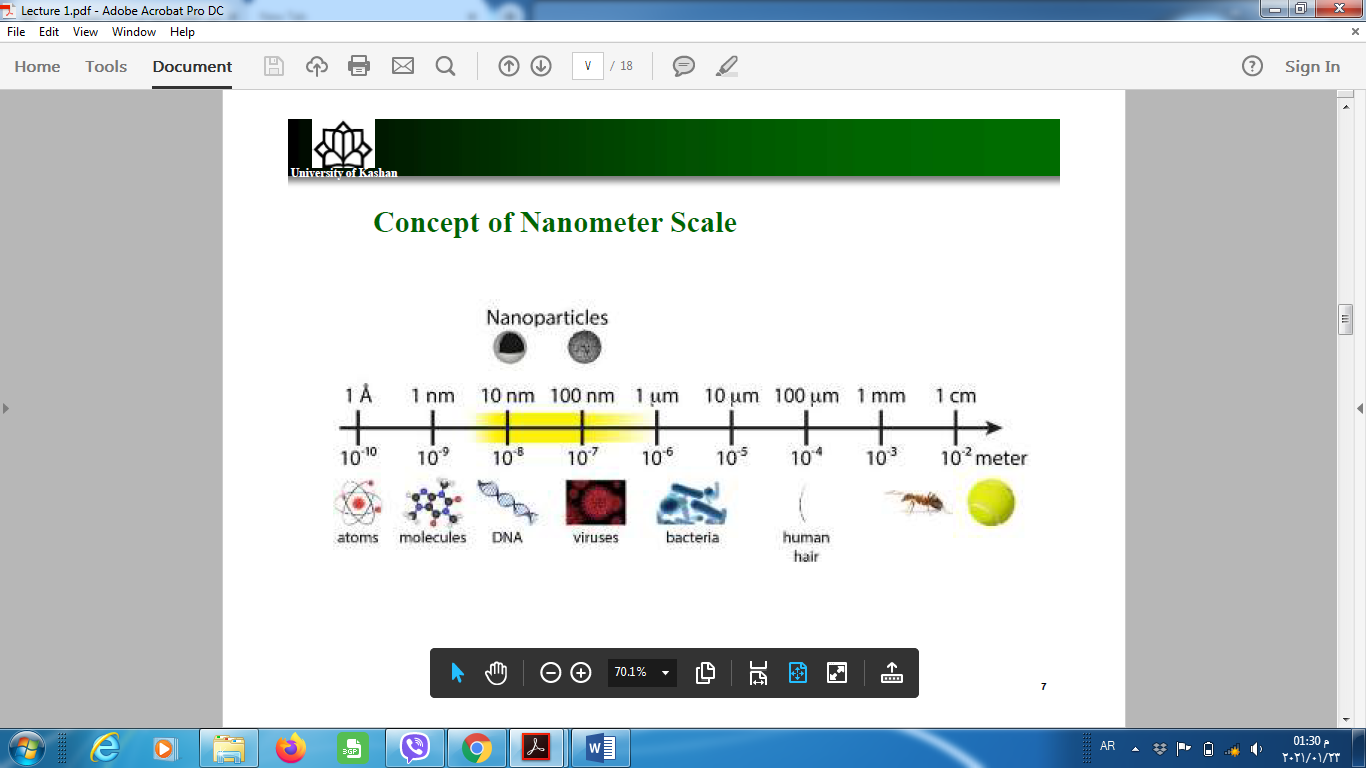The width and height of the screenshot is (1366, 768).
Task: Email the document via envelope icon
Action: coord(401,66)
